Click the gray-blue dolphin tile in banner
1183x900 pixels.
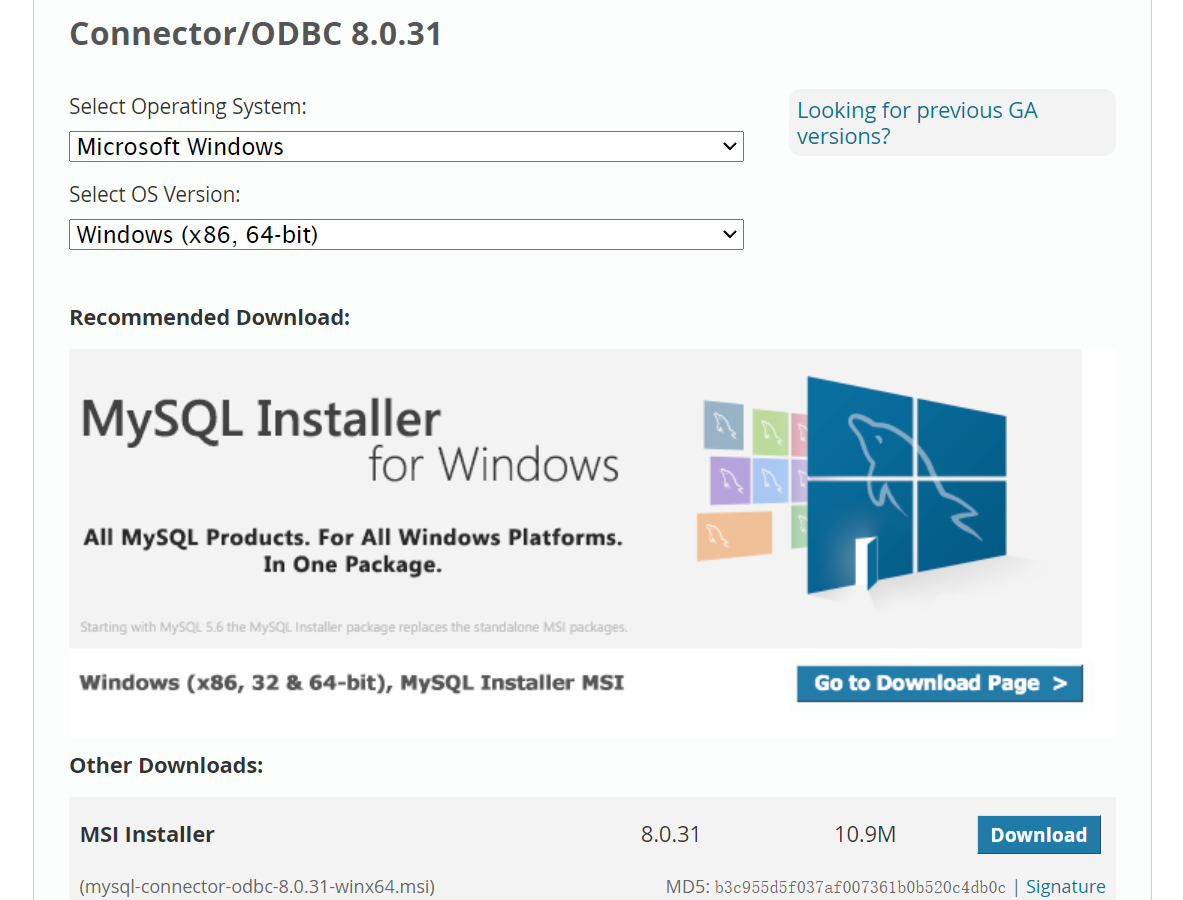[x=723, y=425]
